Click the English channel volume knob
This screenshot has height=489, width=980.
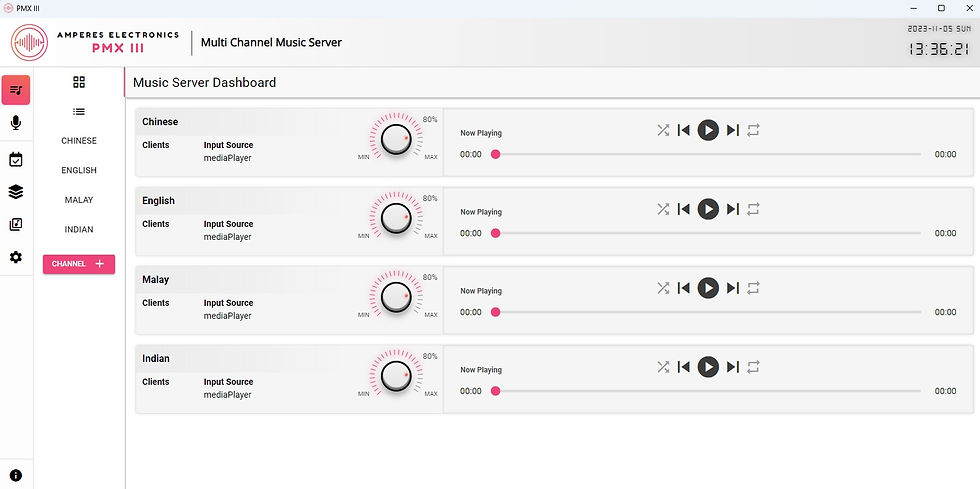(396, 218)
